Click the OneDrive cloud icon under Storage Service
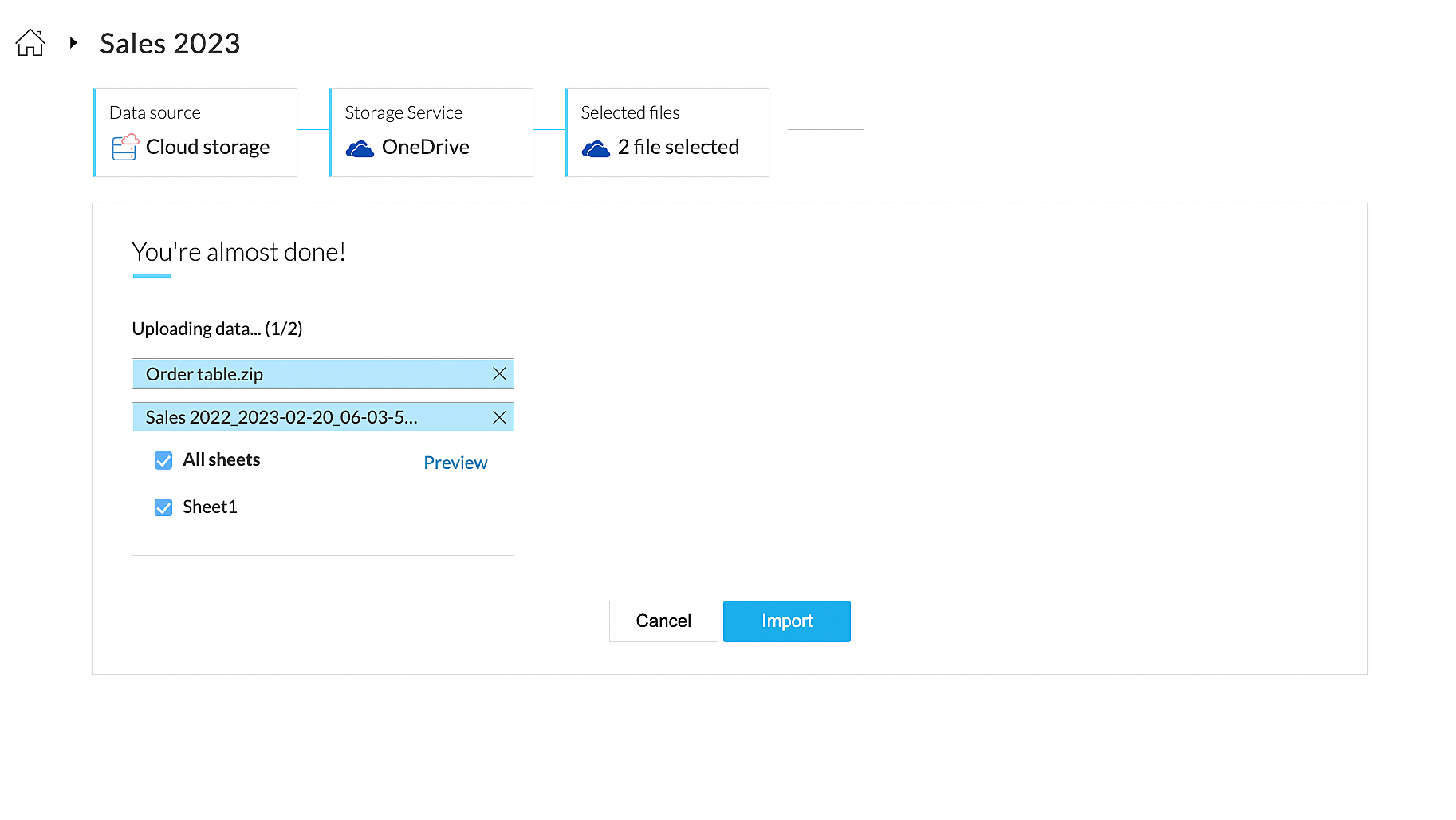The image size is (1456, 820). [x=360, y=148]
